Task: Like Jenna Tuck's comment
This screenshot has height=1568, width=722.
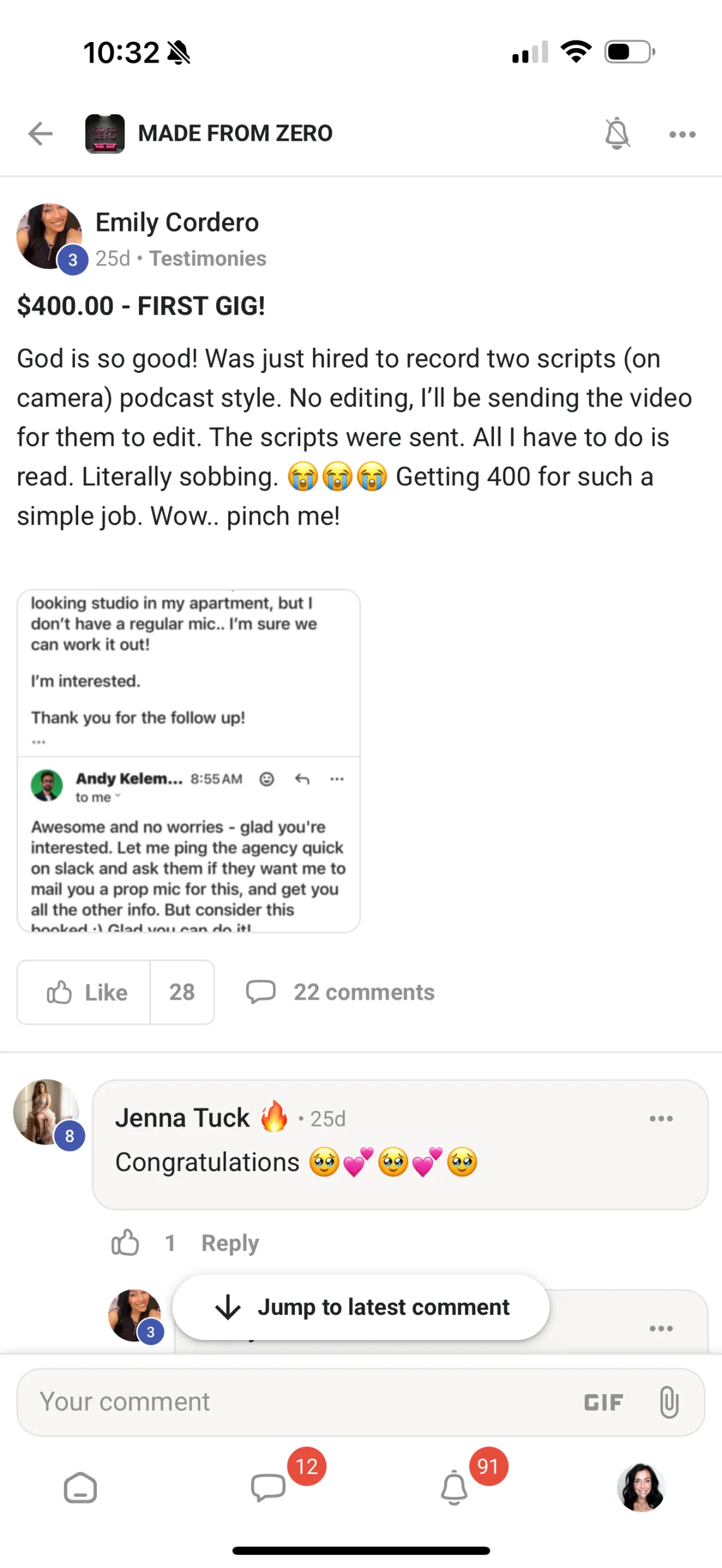Action: pyautogui.click(x=125, y=1243)
